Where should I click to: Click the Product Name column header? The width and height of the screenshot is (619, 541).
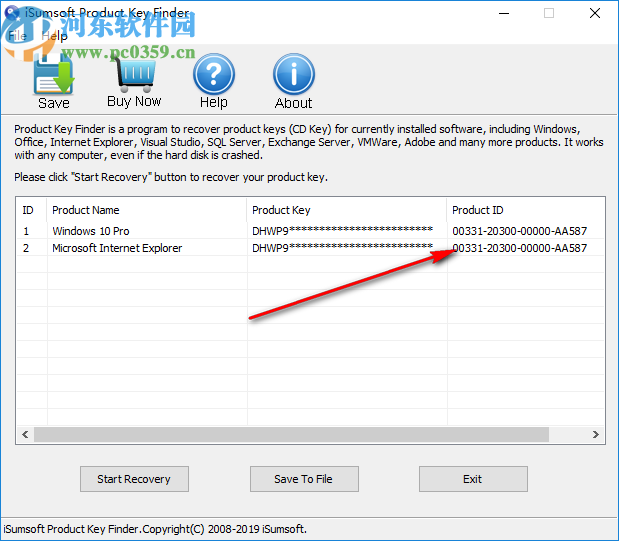coord(147,210)
